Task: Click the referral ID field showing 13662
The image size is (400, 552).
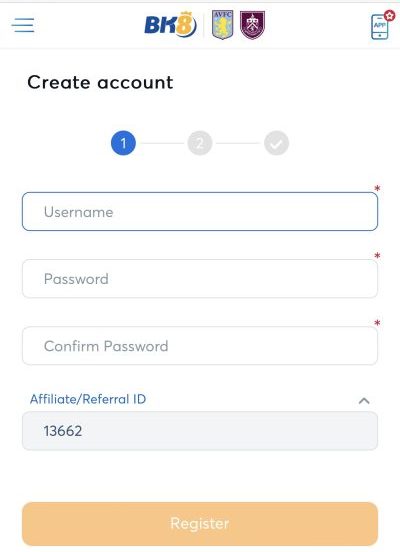Action: pyautogui.click(x=200, y=431)
